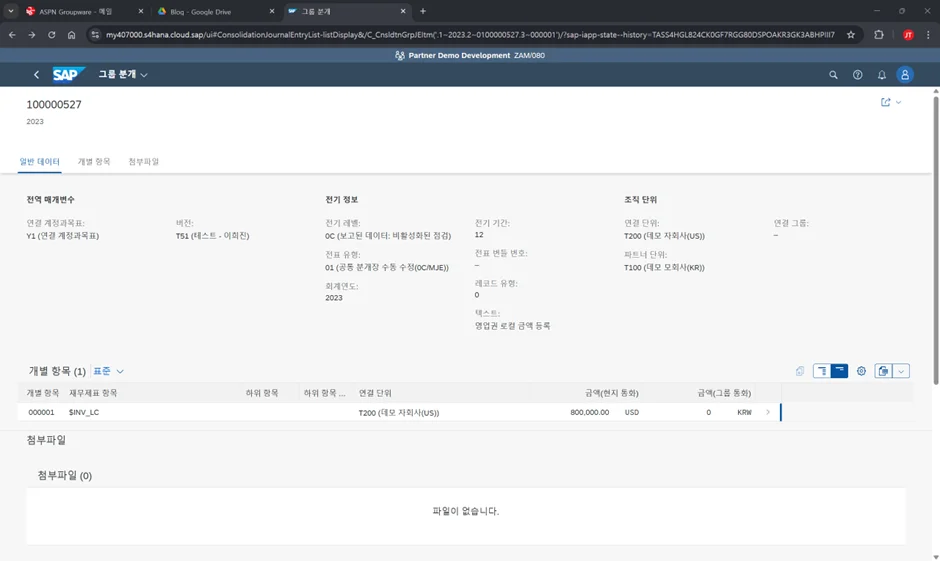Switch to the ASPN Groupware browser tab
Viewport: 940px width, 561px height.
76,11
